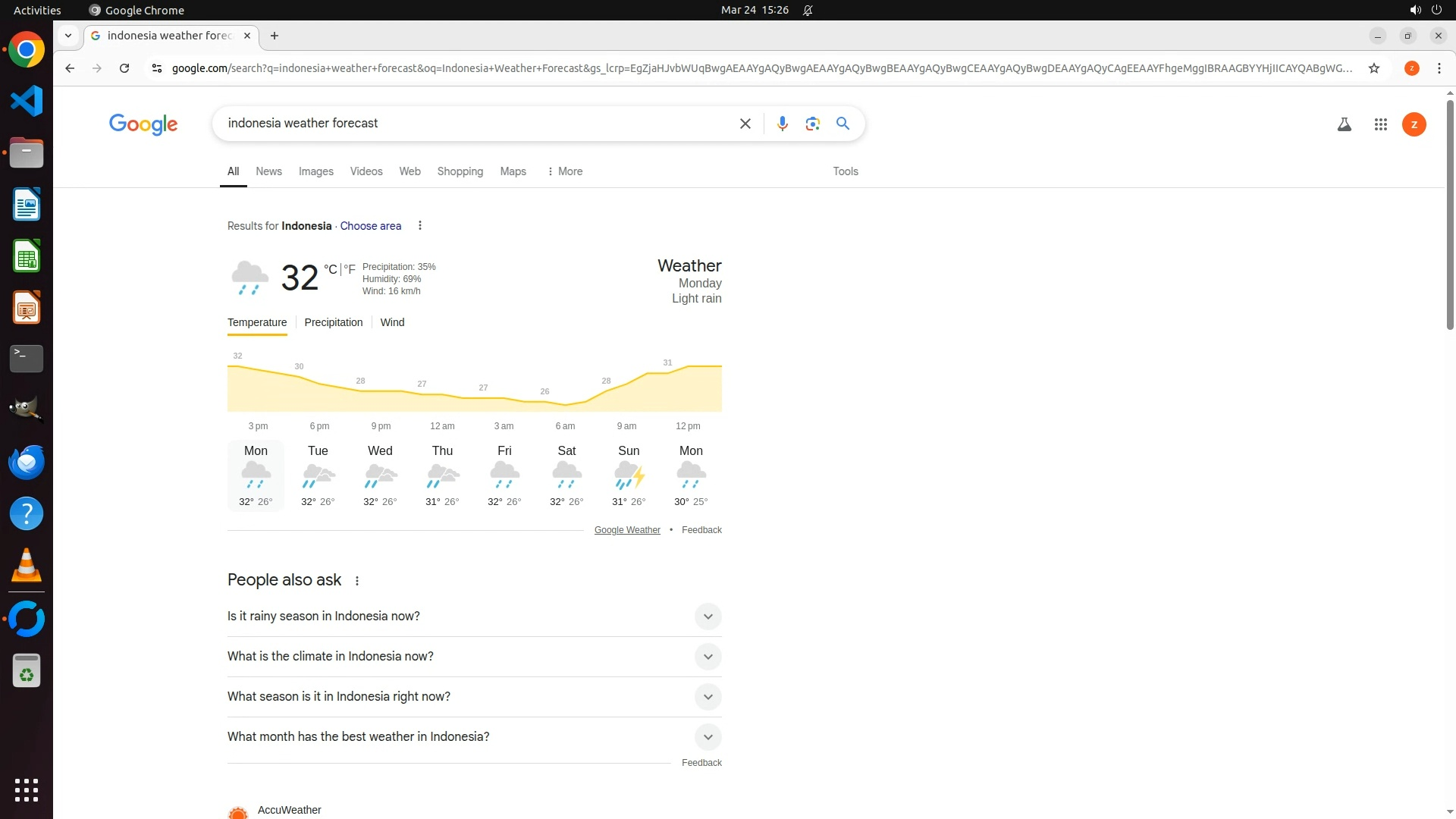Open the Google Weather link
The width and height of the screenshot is (1456, 819).
click(626, 530)
